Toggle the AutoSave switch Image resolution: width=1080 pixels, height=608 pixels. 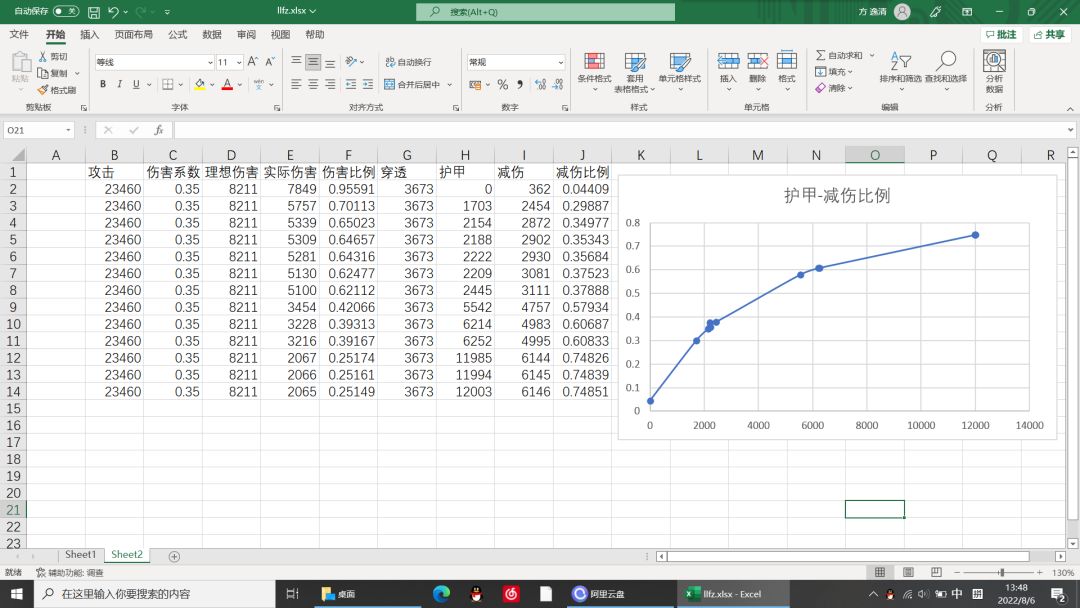tap(65, 12)
